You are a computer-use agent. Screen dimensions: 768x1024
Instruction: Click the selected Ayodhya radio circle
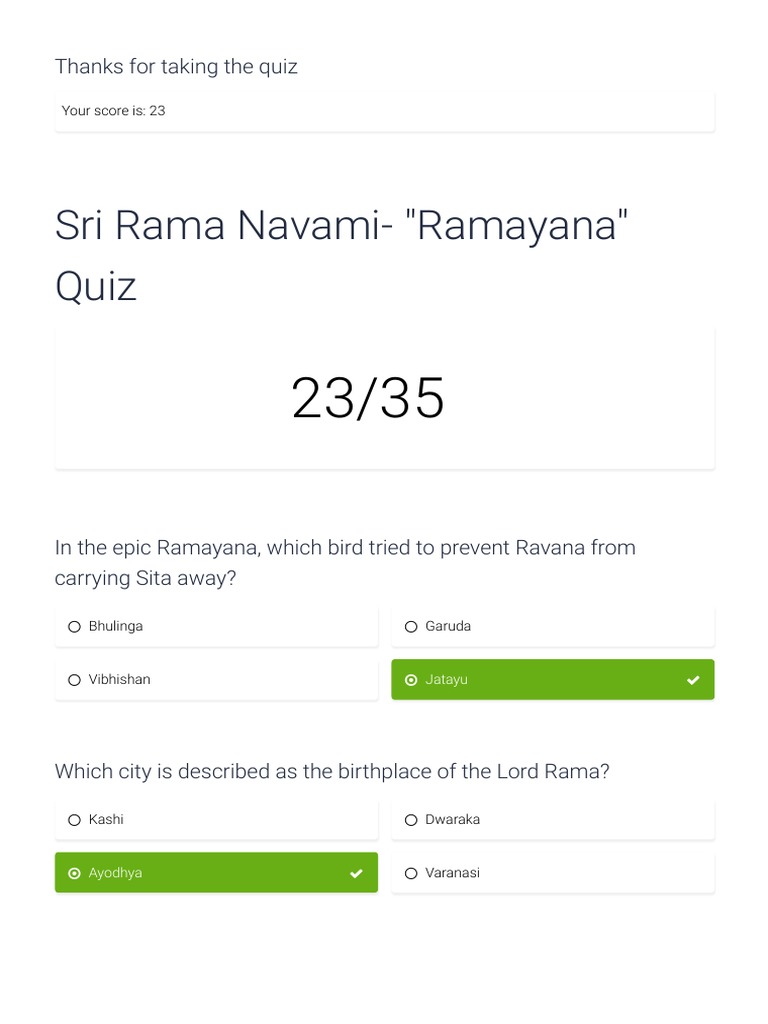tap(74, 873)
